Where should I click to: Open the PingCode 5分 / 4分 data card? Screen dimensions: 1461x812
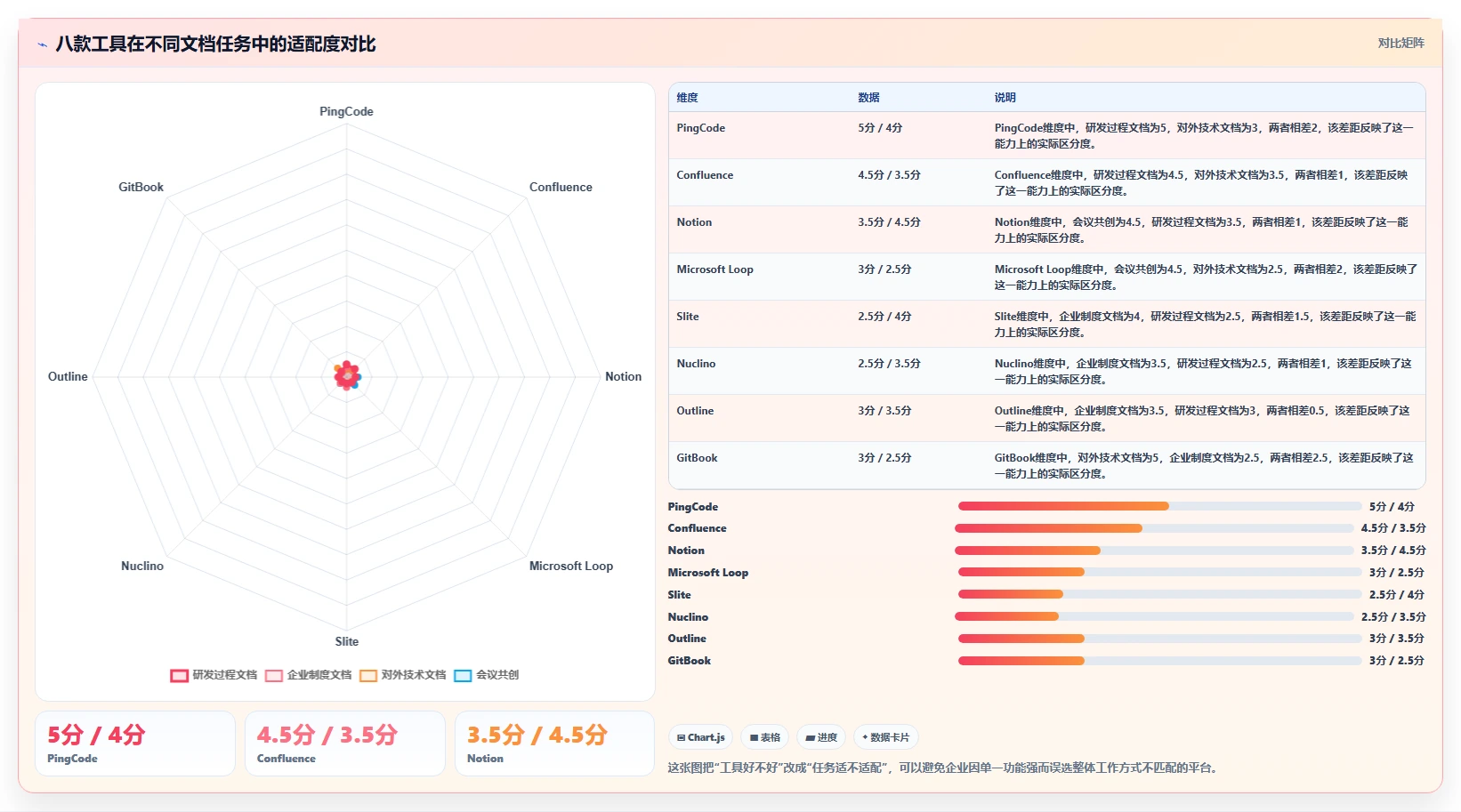click(x=135, y=744)
